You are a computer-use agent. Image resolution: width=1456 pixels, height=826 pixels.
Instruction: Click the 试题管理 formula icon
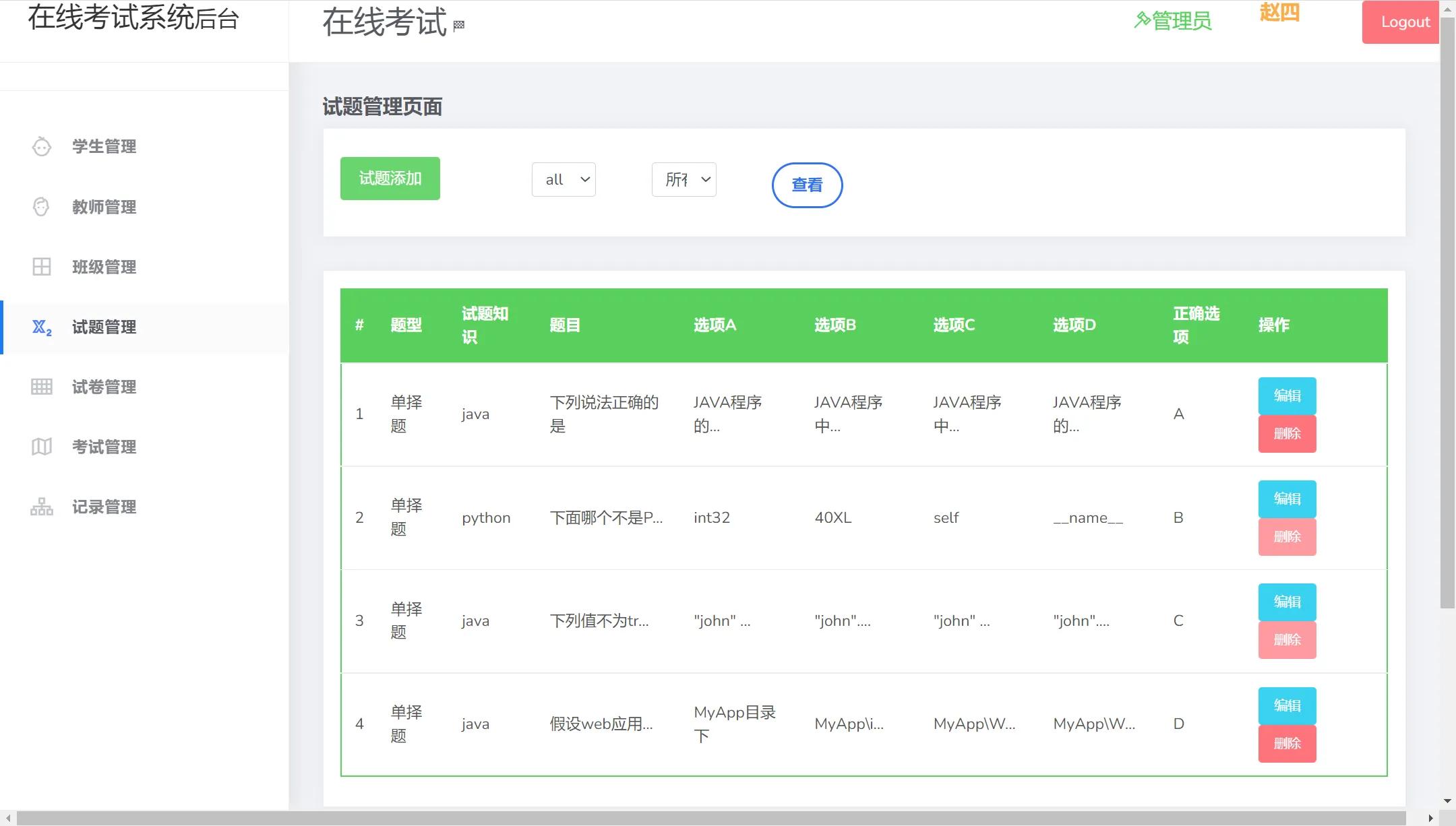pyautogui.click(x=42, y=328)
